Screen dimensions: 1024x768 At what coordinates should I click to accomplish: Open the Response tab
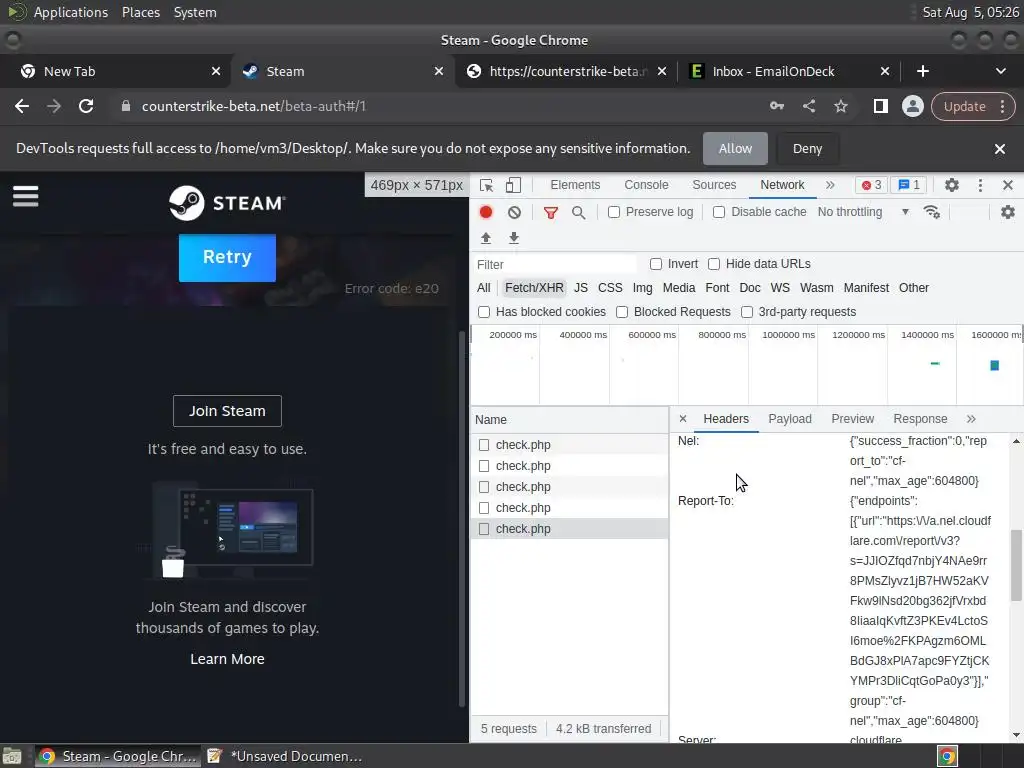pyautogui.click(x=920, y=419)
